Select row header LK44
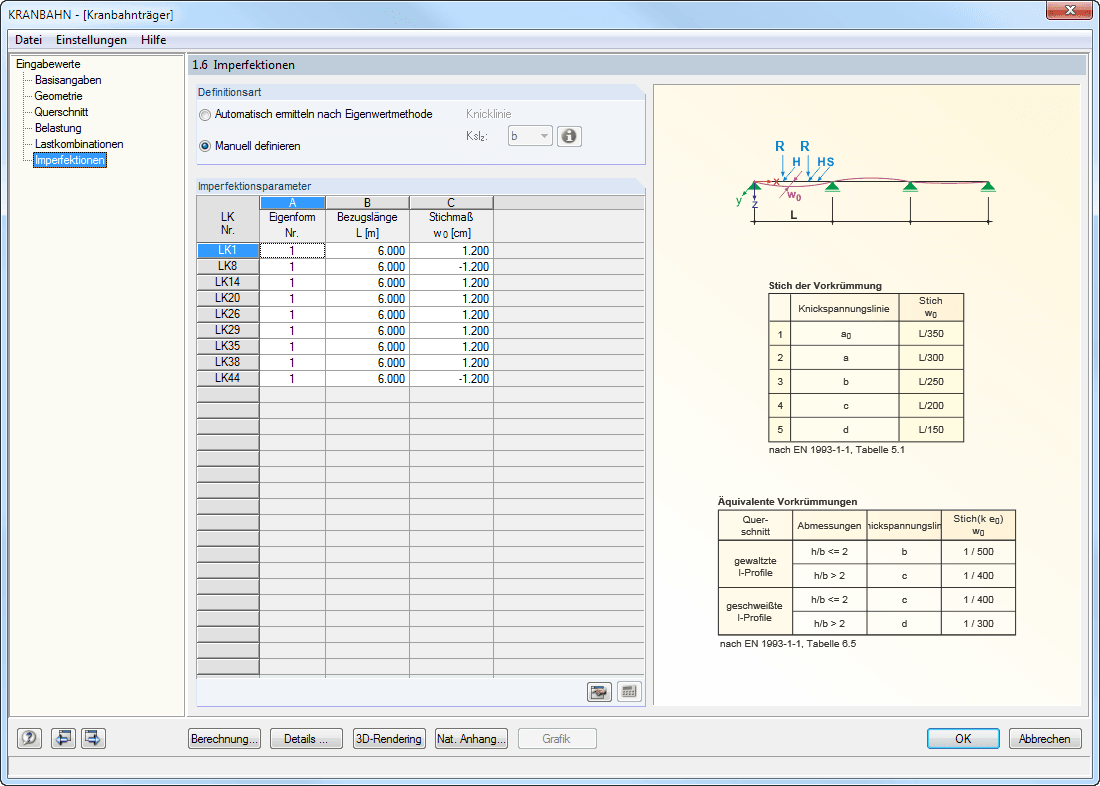The width and height of the screenshot is (1100, 786). click(228, 378)
